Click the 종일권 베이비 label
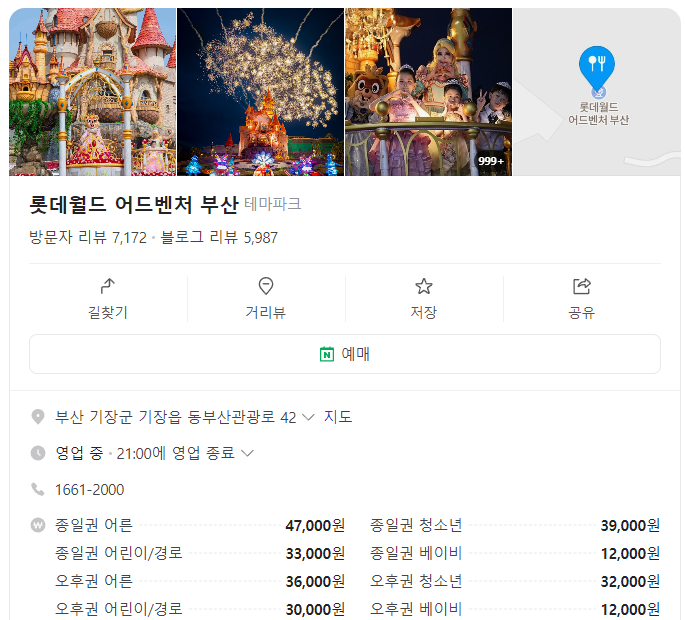Image resolution: width=685 pixels, height=620 pixels. point(416,553)
